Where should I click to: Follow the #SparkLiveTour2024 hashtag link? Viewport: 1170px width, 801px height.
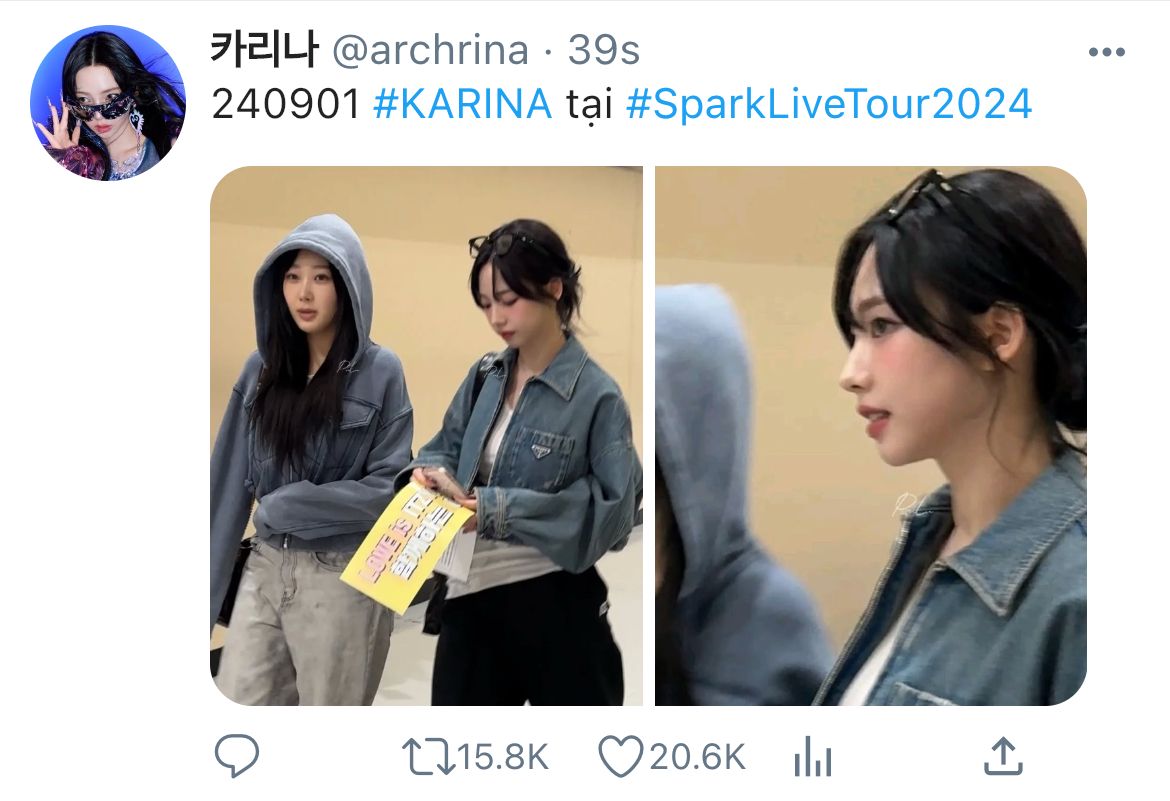[829, 103]
